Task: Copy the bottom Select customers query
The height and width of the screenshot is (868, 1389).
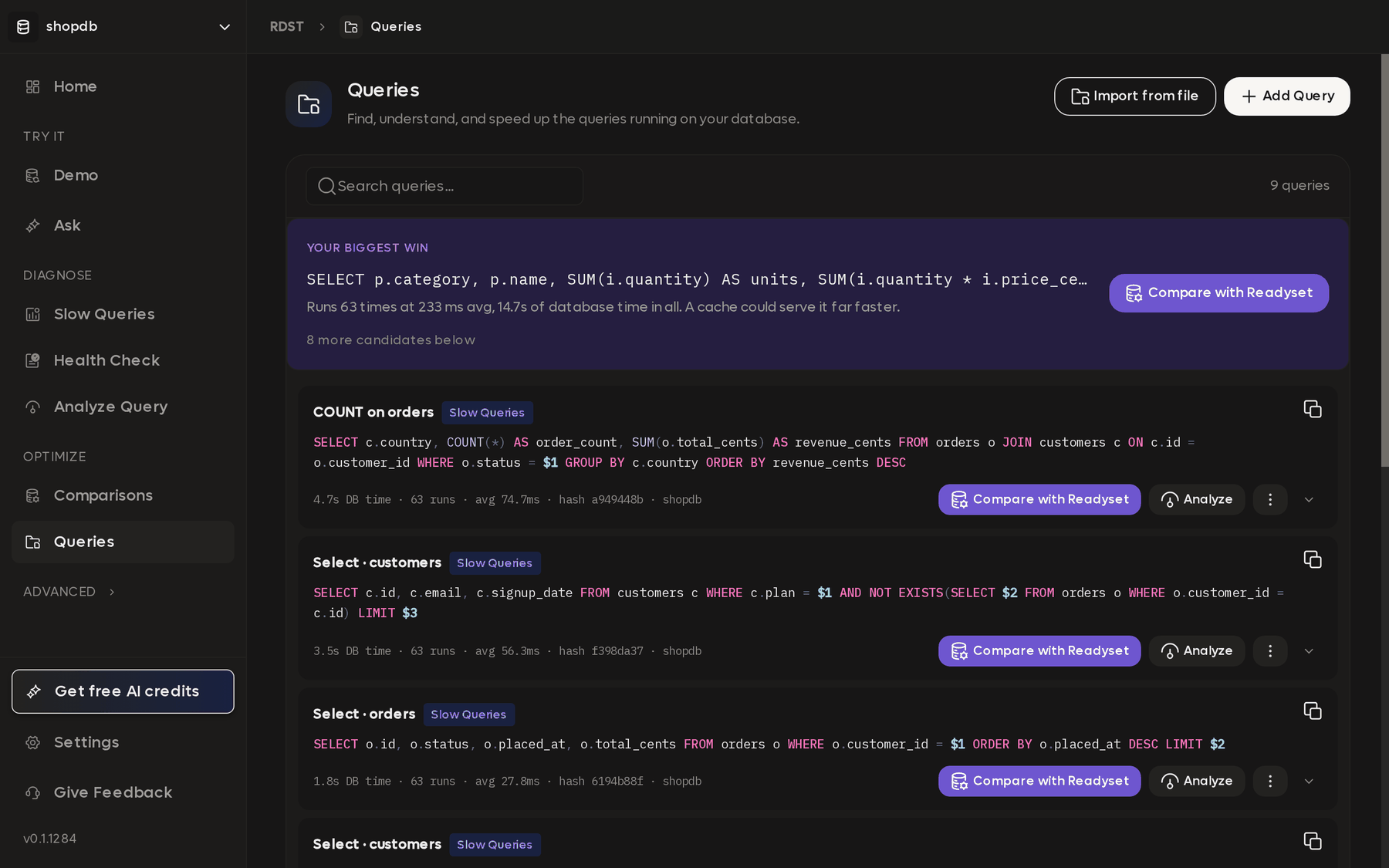Action: click(x=1312, y=841)
